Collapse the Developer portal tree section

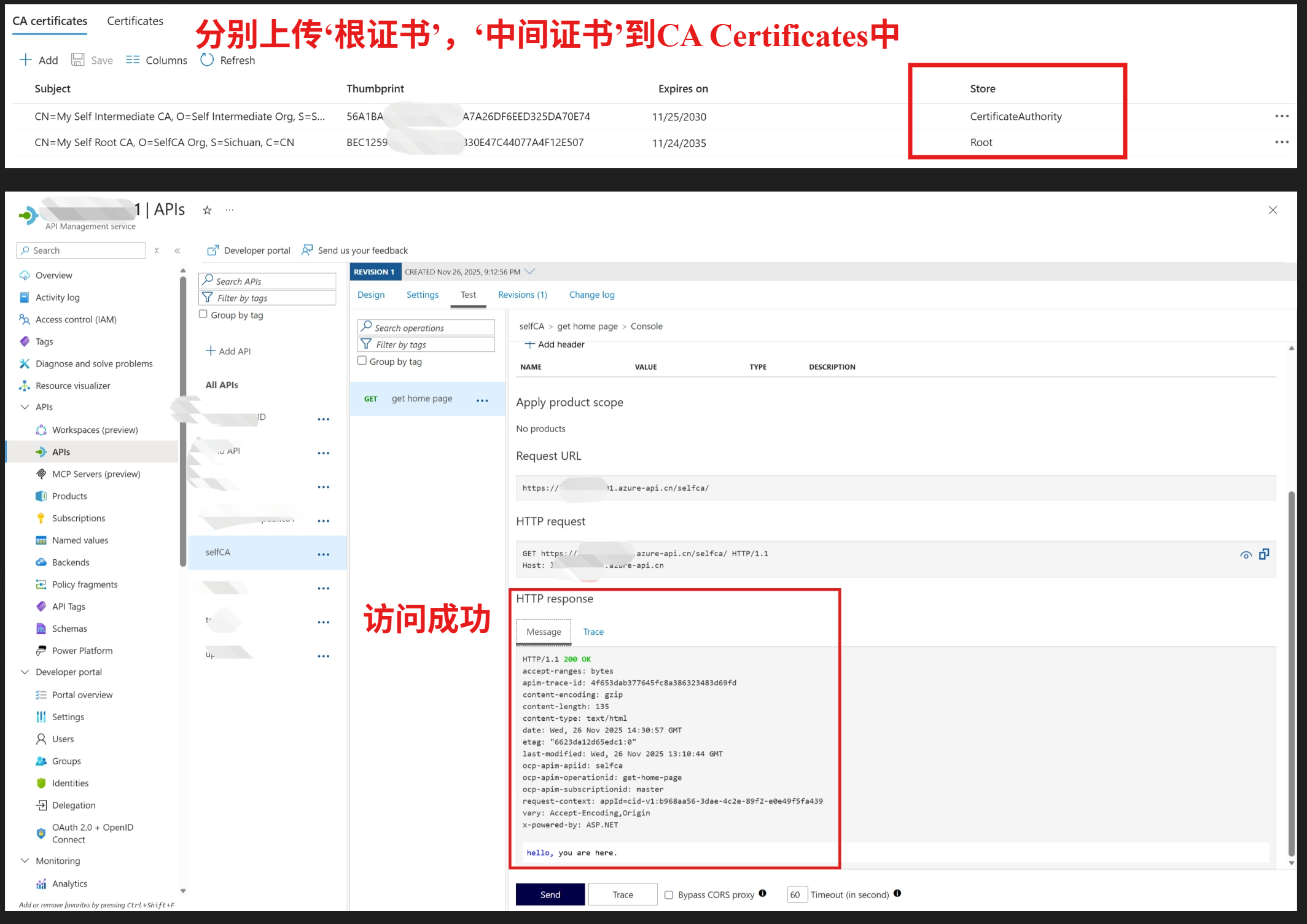tap(25, 672)
